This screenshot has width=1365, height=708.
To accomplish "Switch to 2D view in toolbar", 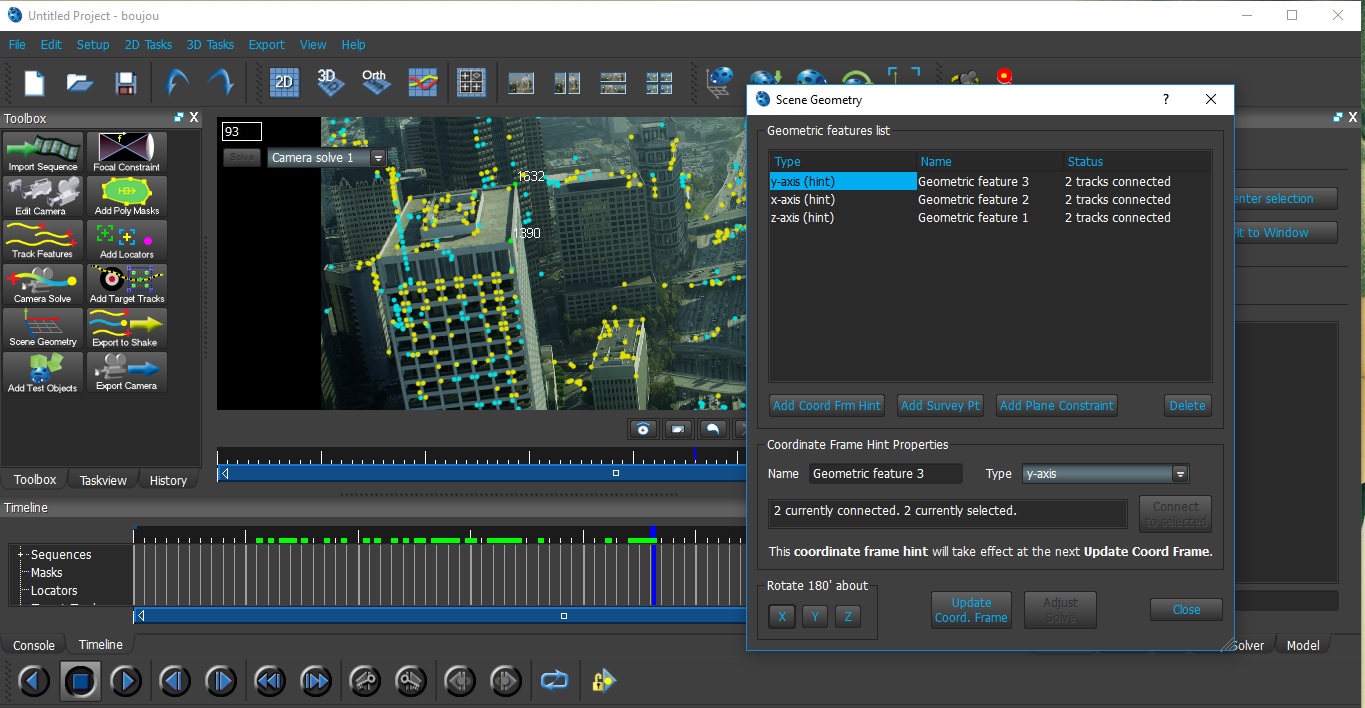I will pos(284,82).
